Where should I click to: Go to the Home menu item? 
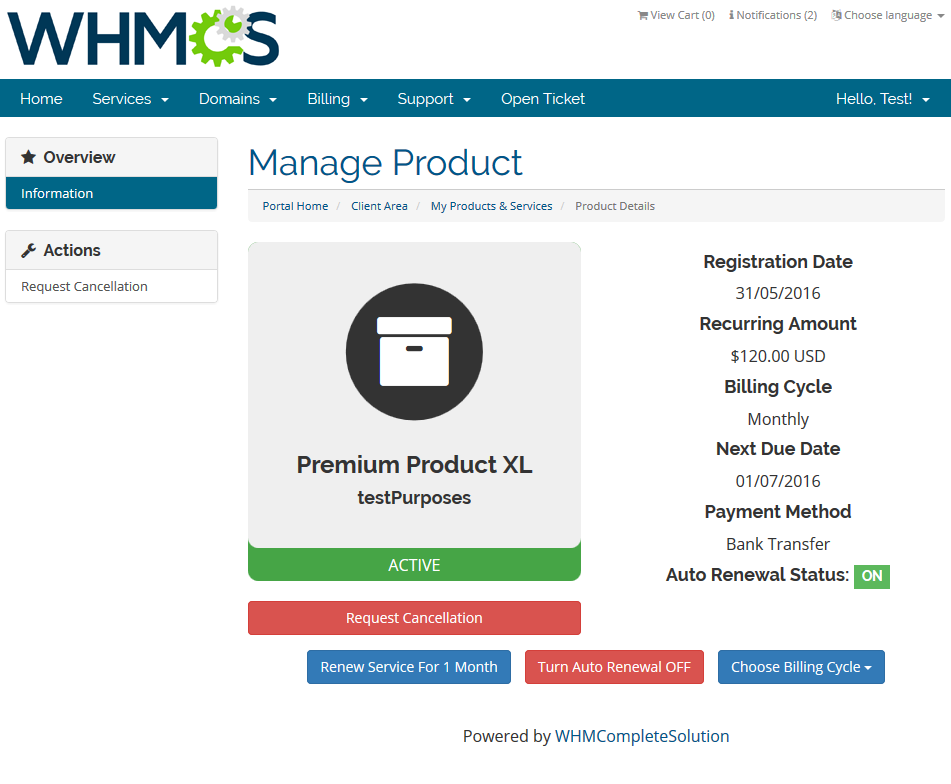tap(41, 99)
